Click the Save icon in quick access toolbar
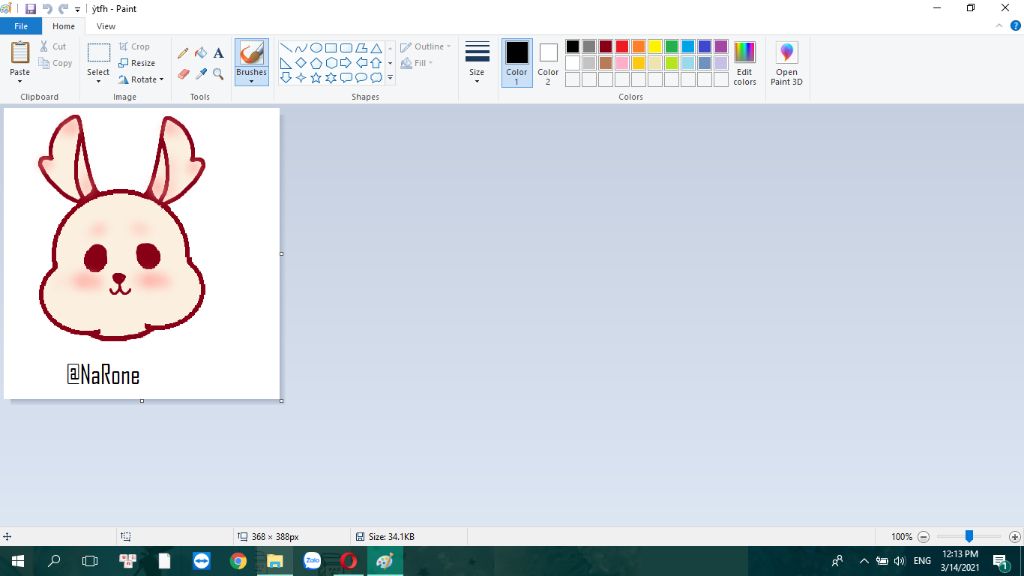This screenshot has height=576, width=1024. click(30, 8)
